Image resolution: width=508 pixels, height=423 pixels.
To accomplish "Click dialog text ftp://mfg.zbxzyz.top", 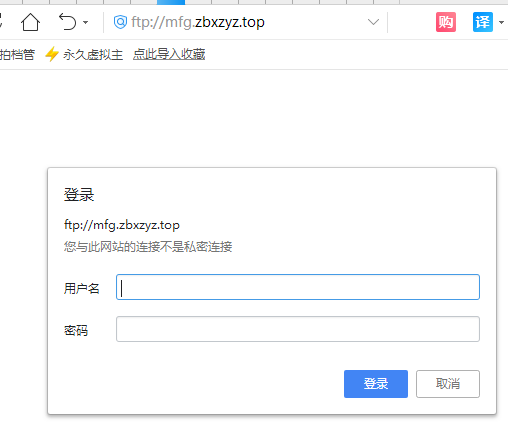I will (x=122, y=225).
